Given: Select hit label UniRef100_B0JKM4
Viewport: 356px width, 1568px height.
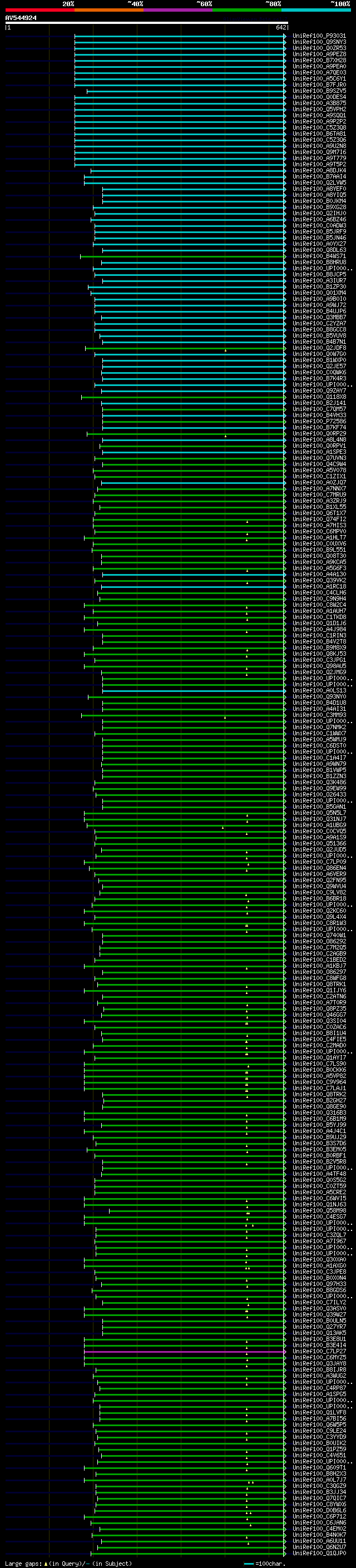Looking at the screenshot, I should (x=319, y=201).
